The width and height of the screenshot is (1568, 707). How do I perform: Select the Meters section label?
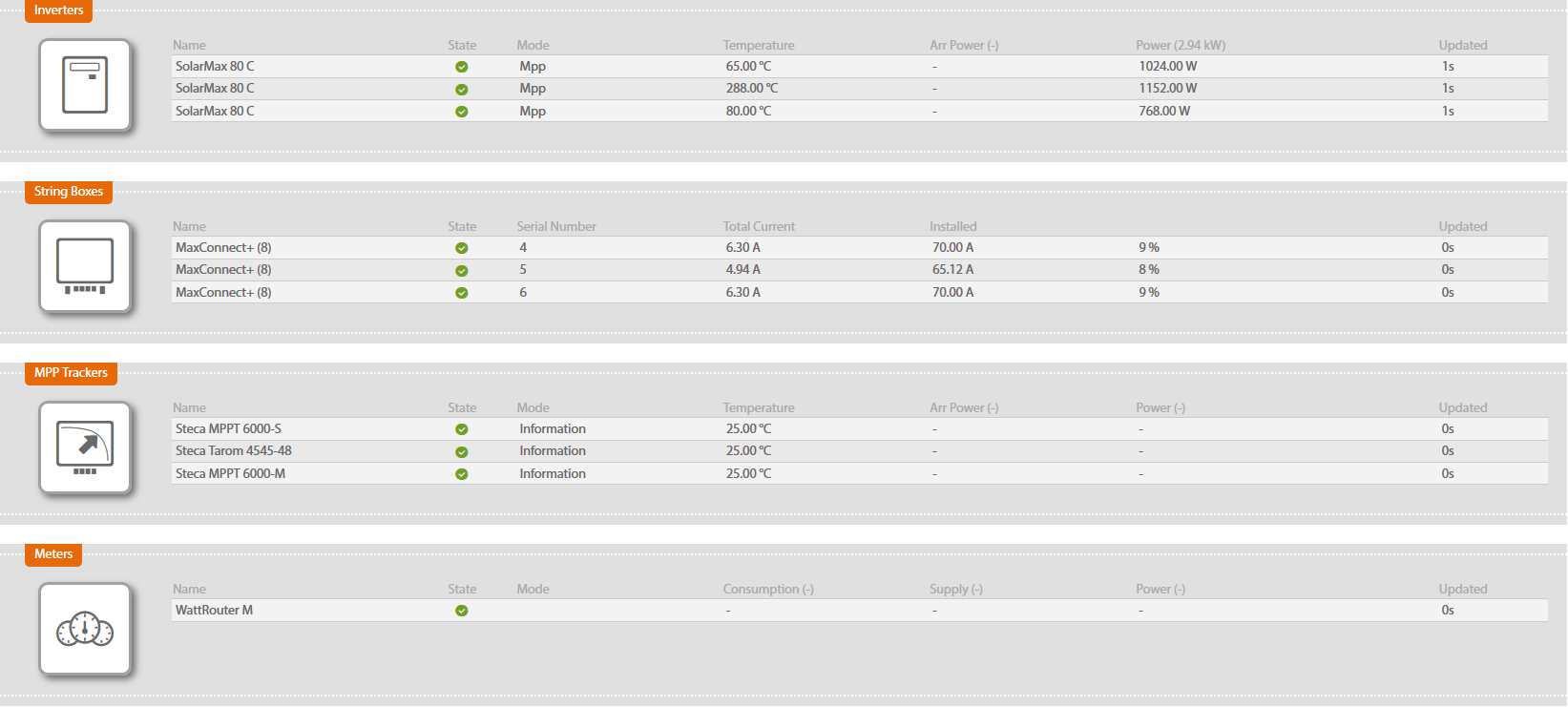pyautogui.click(x=53, y=554)
